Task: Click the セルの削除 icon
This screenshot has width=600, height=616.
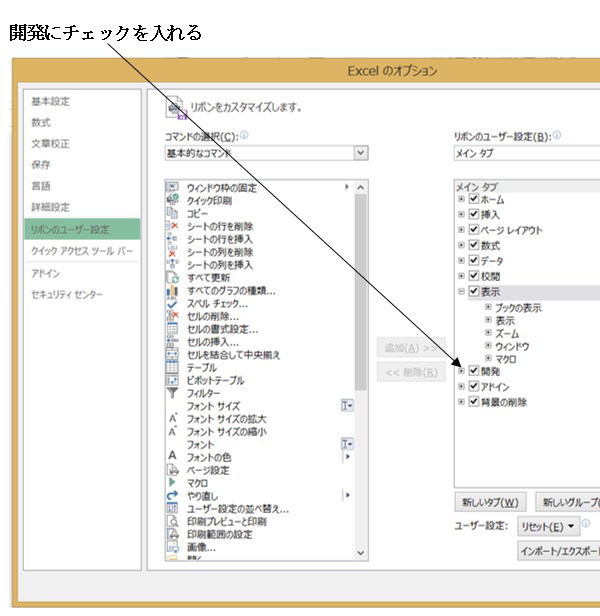Action: point(172,316)
